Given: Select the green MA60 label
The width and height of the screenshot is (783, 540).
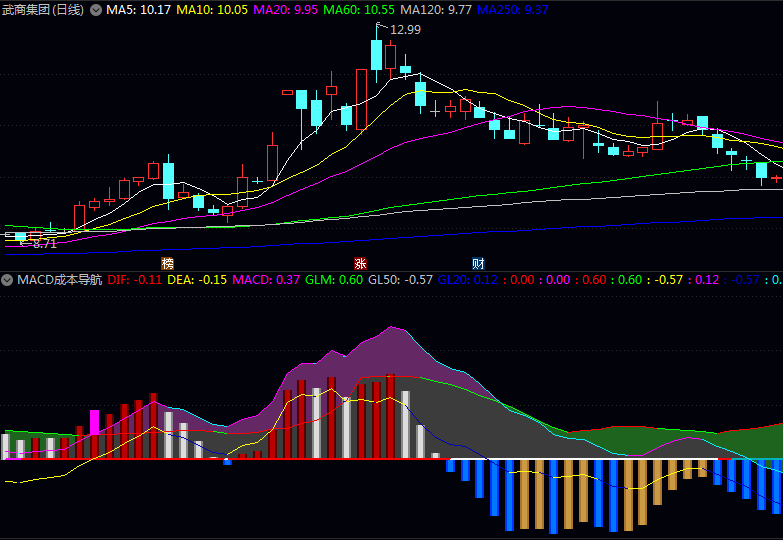Looking at the screenshot, I should (x=358, y=10).
